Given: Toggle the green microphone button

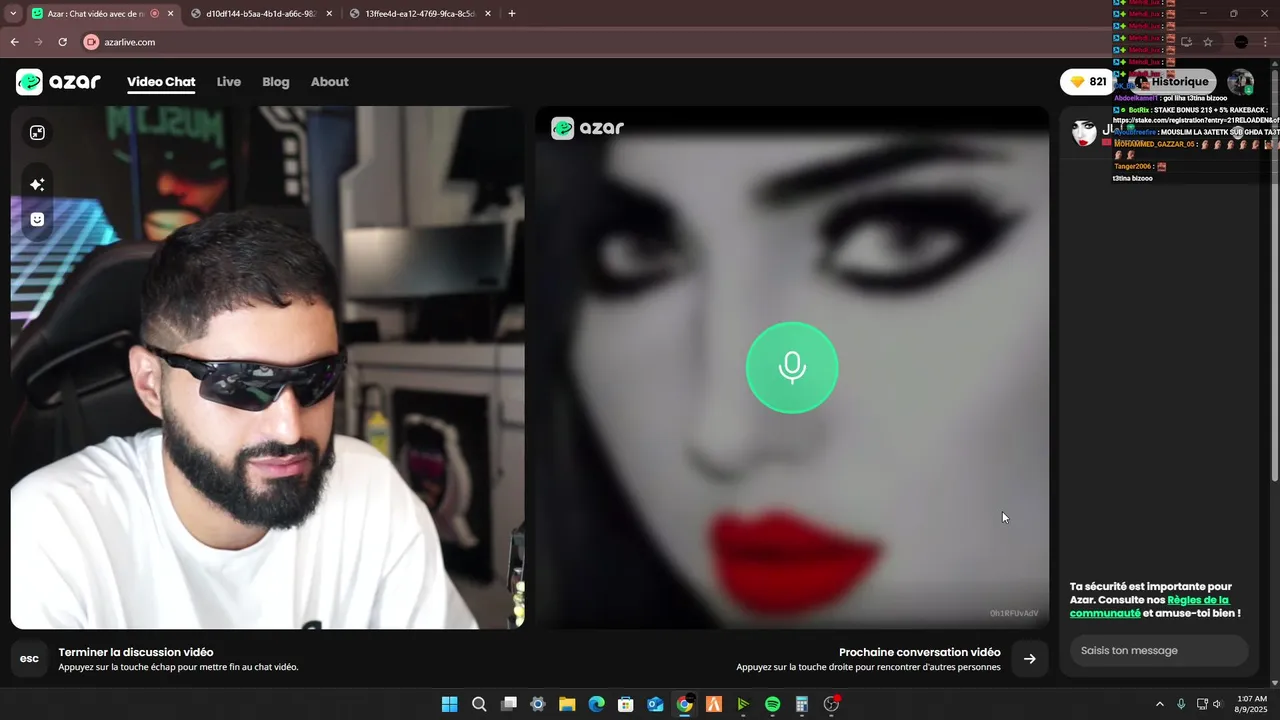Looking at the screenshot, I should pos(792,367).
